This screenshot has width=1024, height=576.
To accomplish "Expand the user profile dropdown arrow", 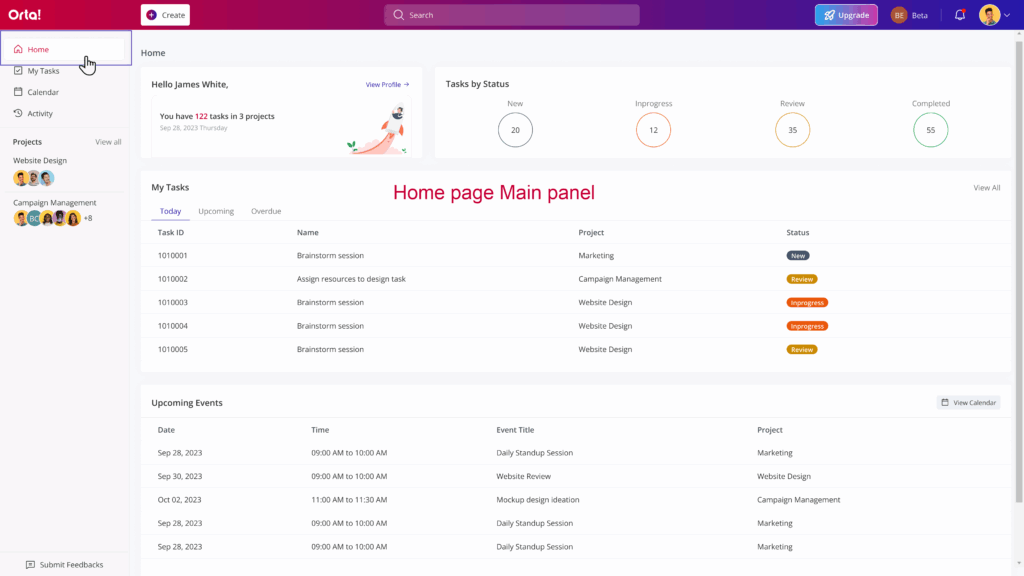I will (x=1007, y=15).
